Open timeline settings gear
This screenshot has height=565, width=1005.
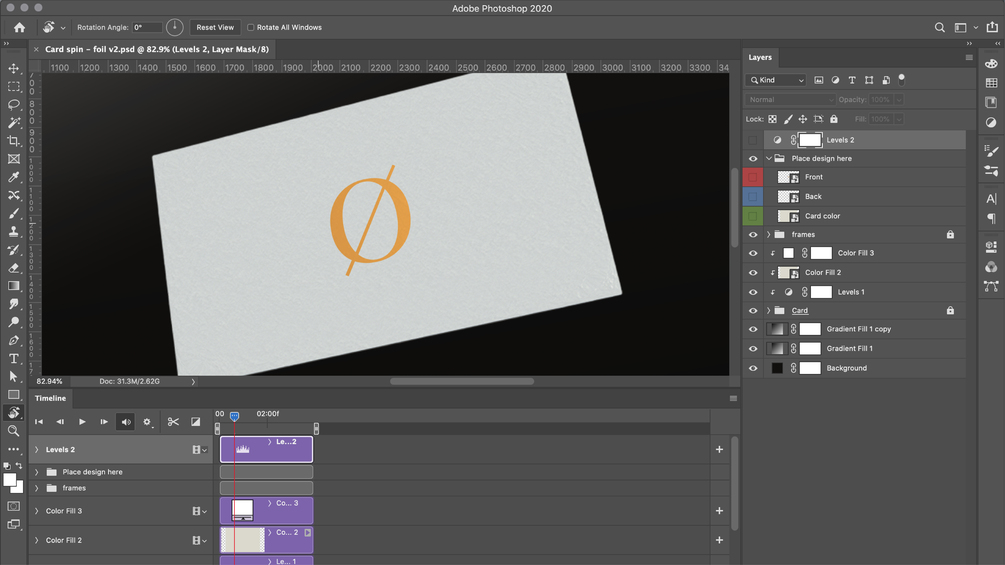point(147,422)
